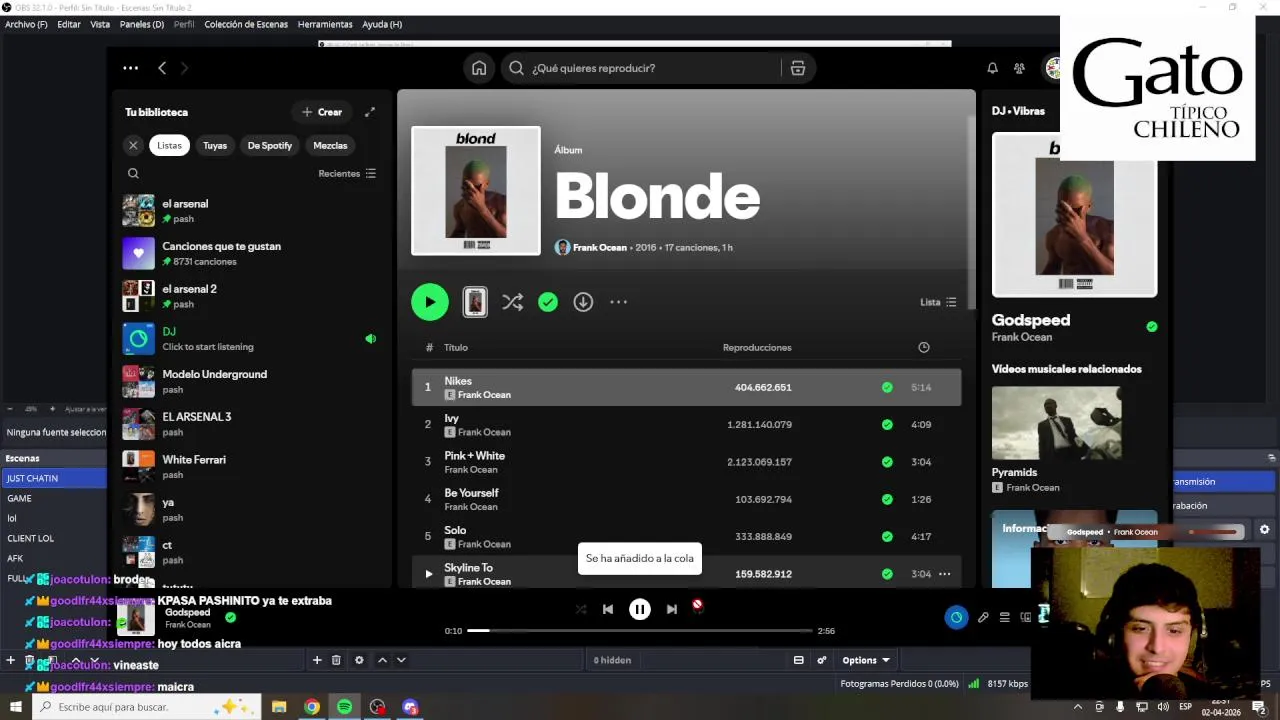Seek on the song progress bar
The width and height of the screenshot is (1280, 720).
[640, 631]
